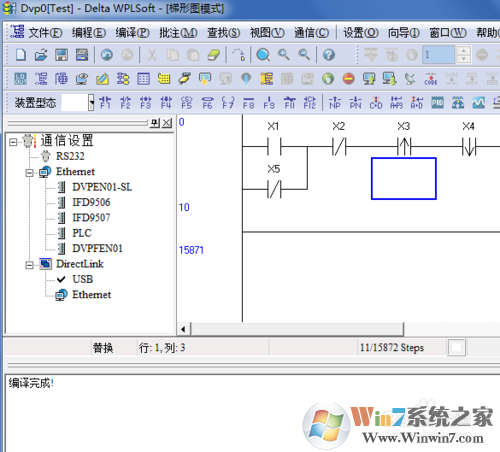Increase the toolbar number spinner
Screen dimensions: 500x452
coord(463,51)
